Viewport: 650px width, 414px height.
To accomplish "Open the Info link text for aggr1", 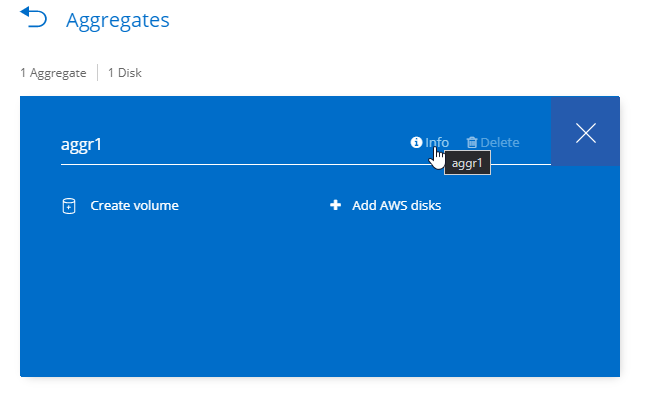I will coord(437,143).
